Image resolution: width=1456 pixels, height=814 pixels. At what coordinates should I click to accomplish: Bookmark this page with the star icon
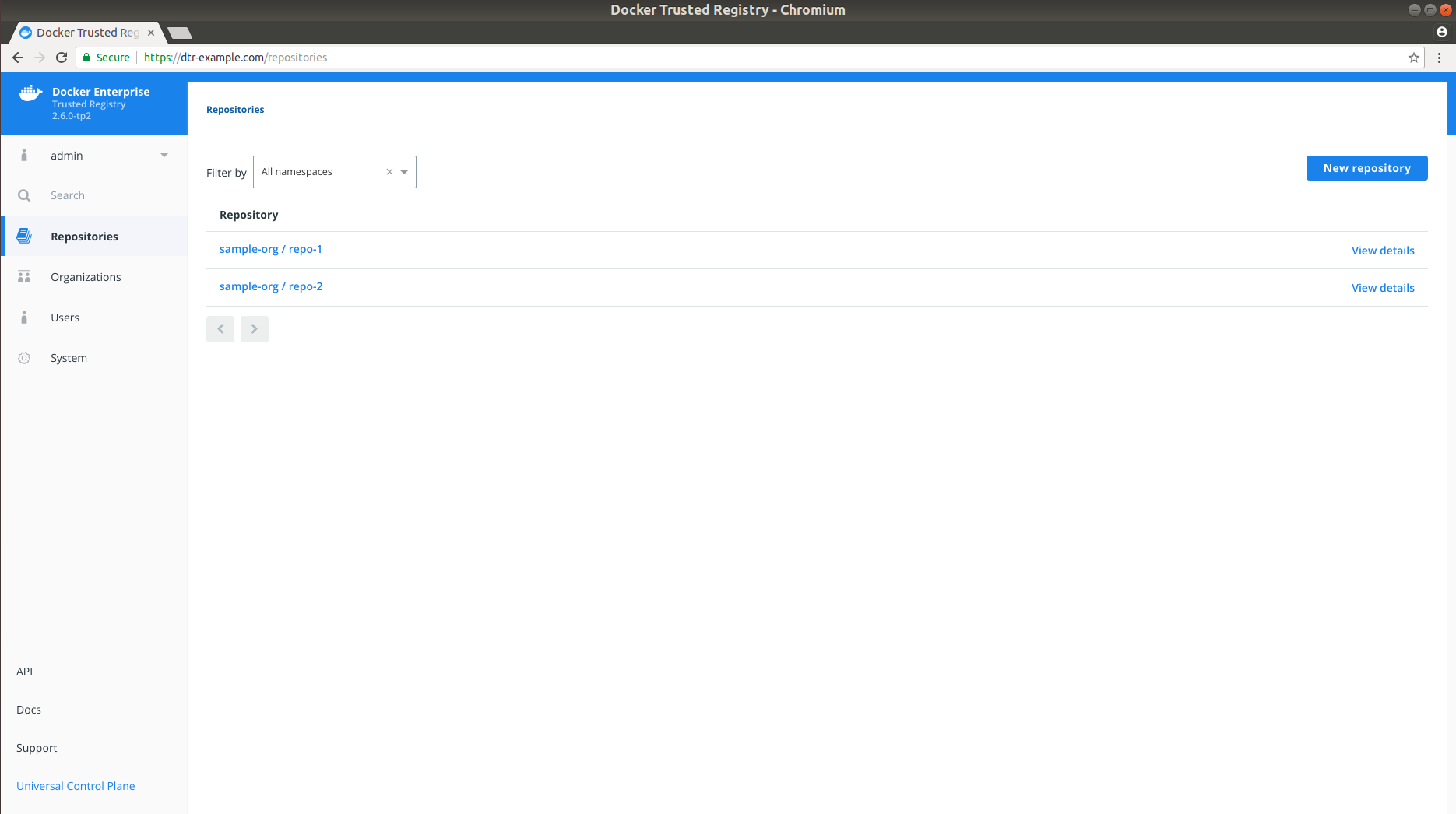point(1413,58)
